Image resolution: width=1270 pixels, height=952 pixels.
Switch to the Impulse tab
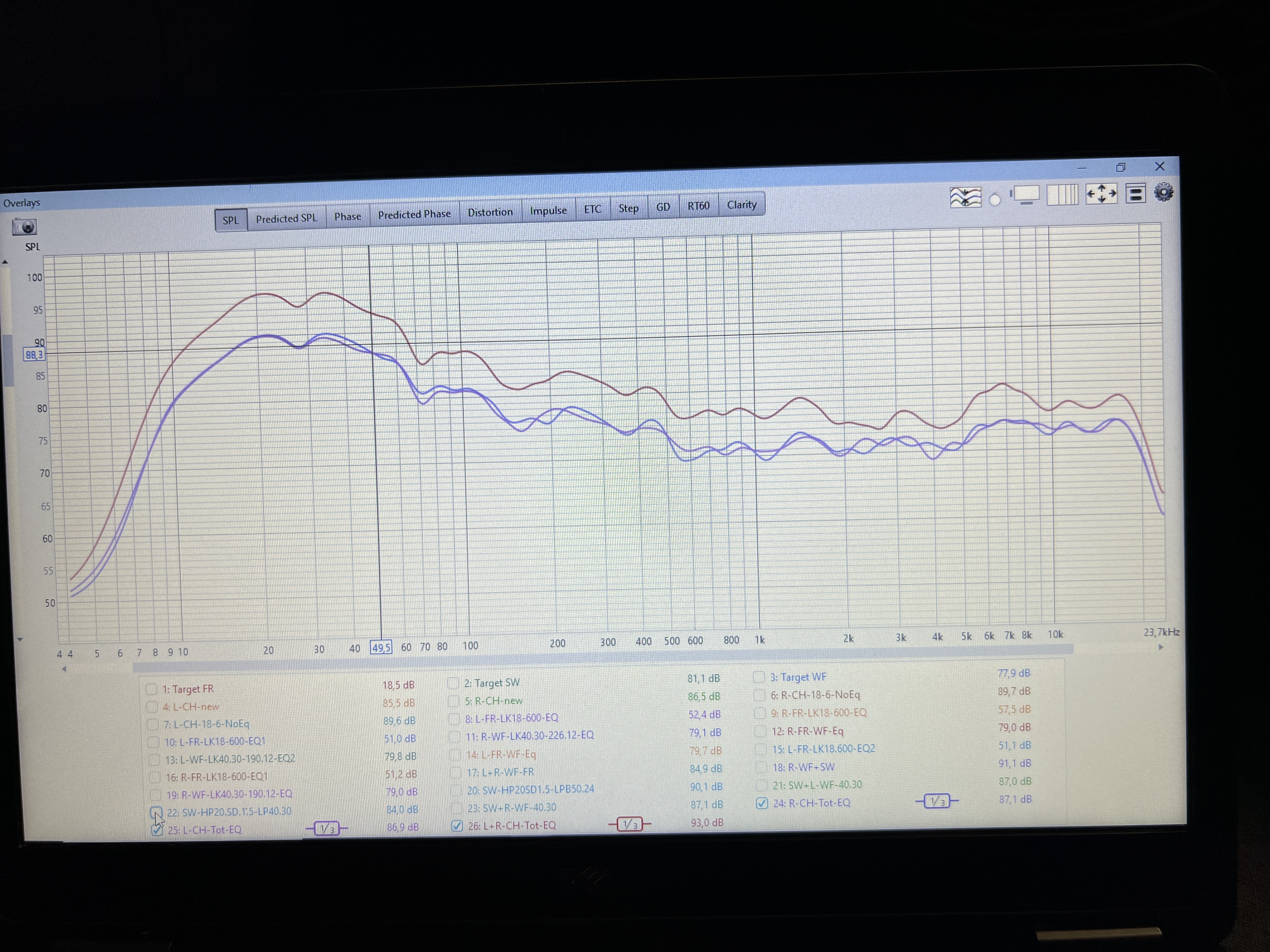(x=548, y=210)
